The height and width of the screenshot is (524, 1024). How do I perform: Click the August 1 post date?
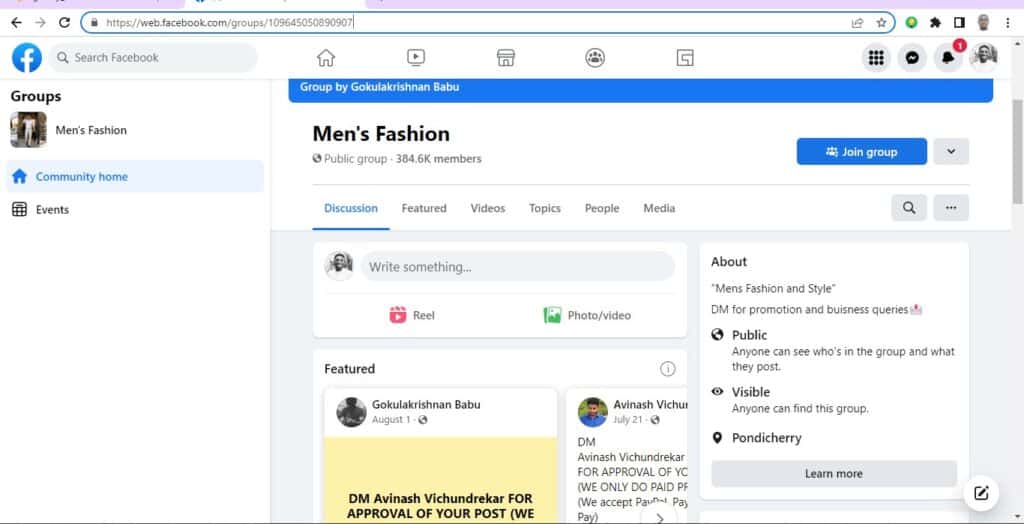click(391, 419)
